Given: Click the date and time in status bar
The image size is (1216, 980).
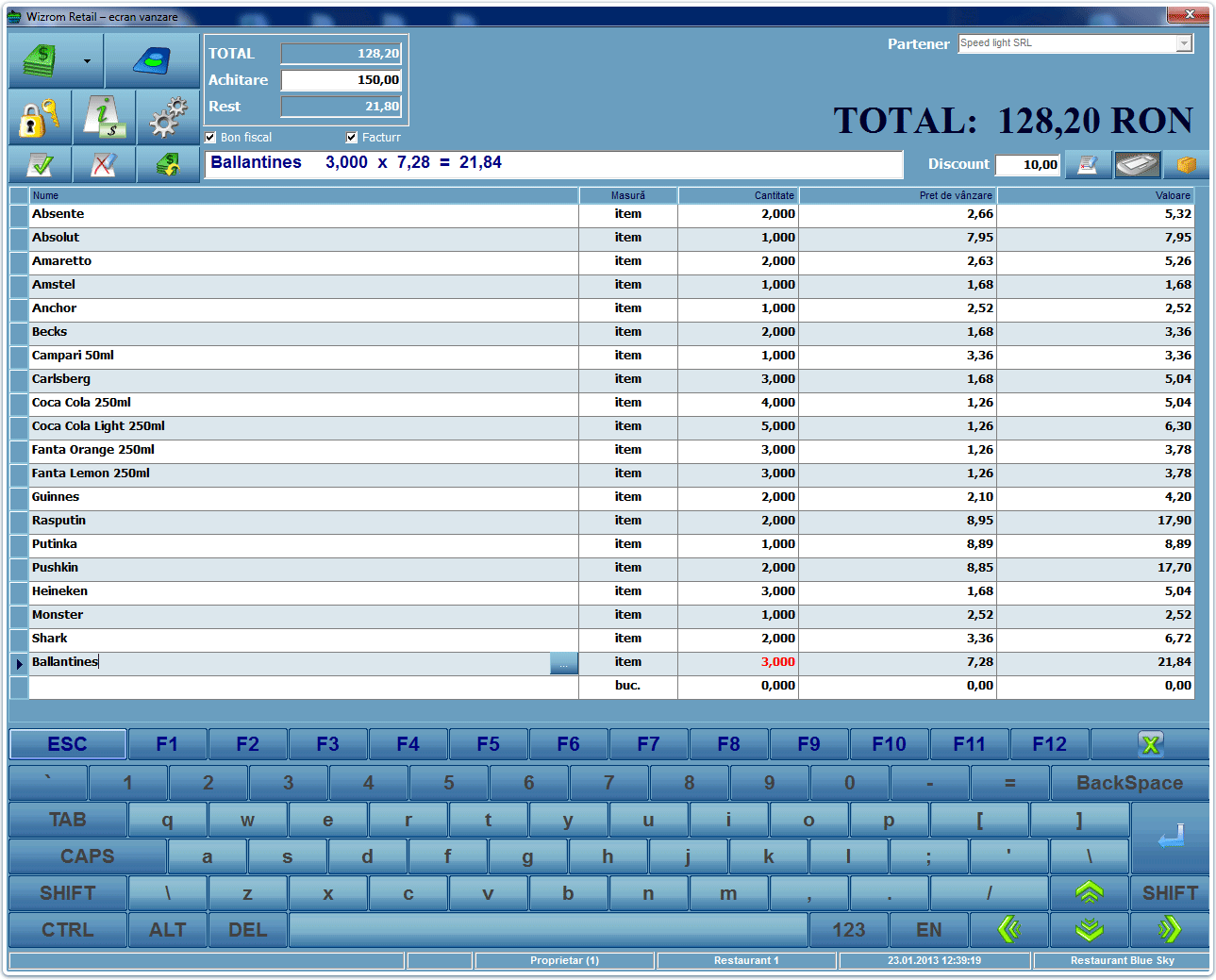Looking at the screenshot, I should tap(934, 960).
